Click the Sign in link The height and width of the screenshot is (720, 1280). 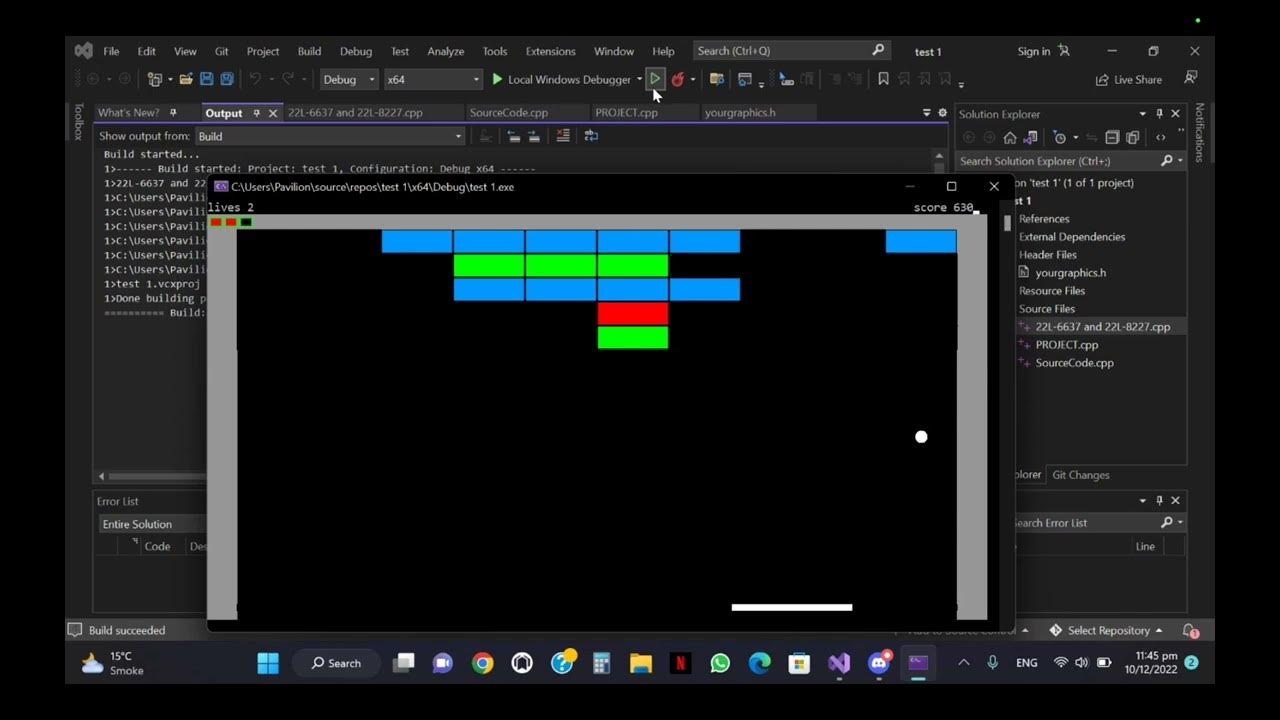(1034, 51)
